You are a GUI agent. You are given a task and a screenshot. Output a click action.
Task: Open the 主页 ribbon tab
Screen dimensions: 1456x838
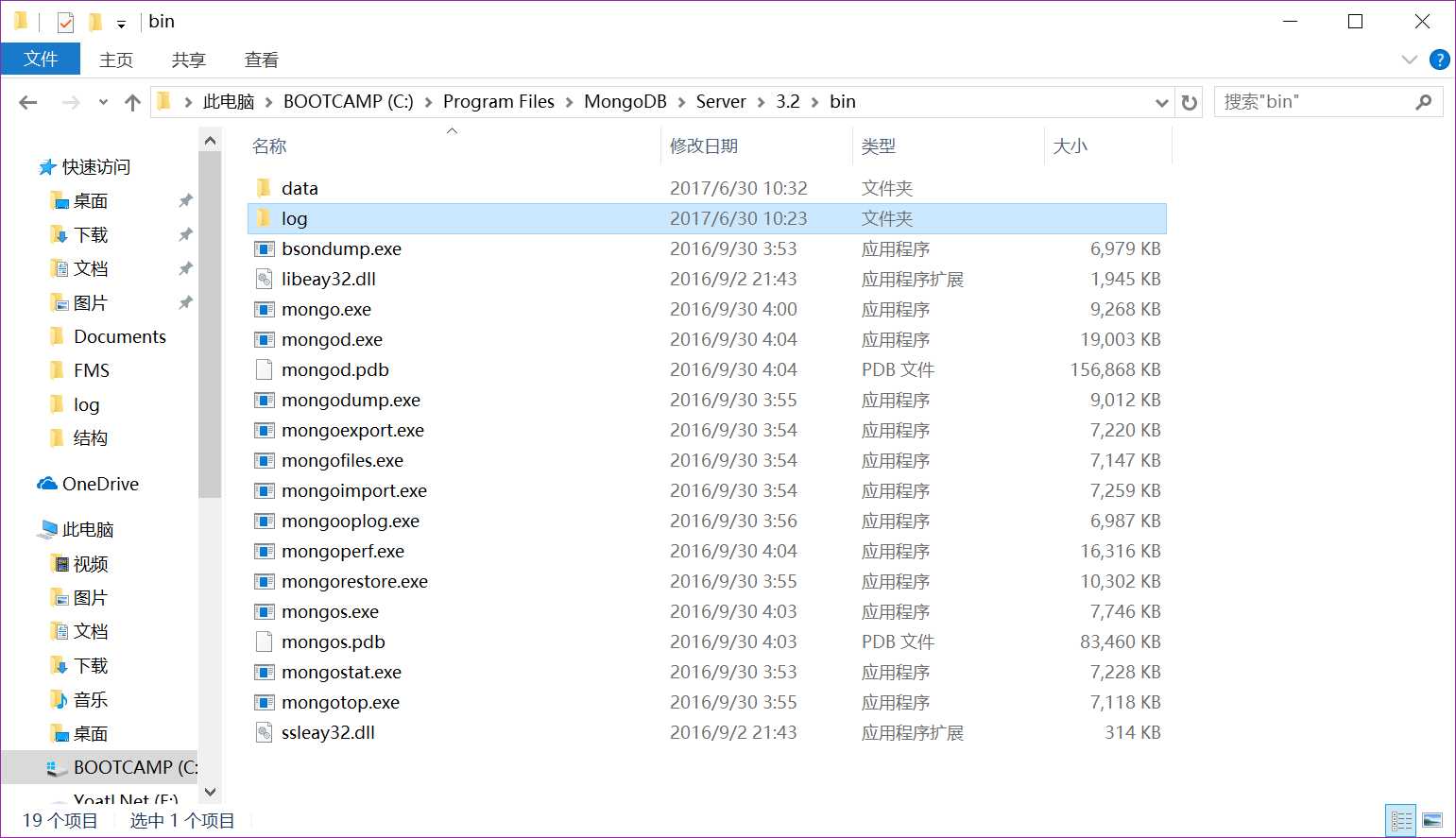coord(116,60)
